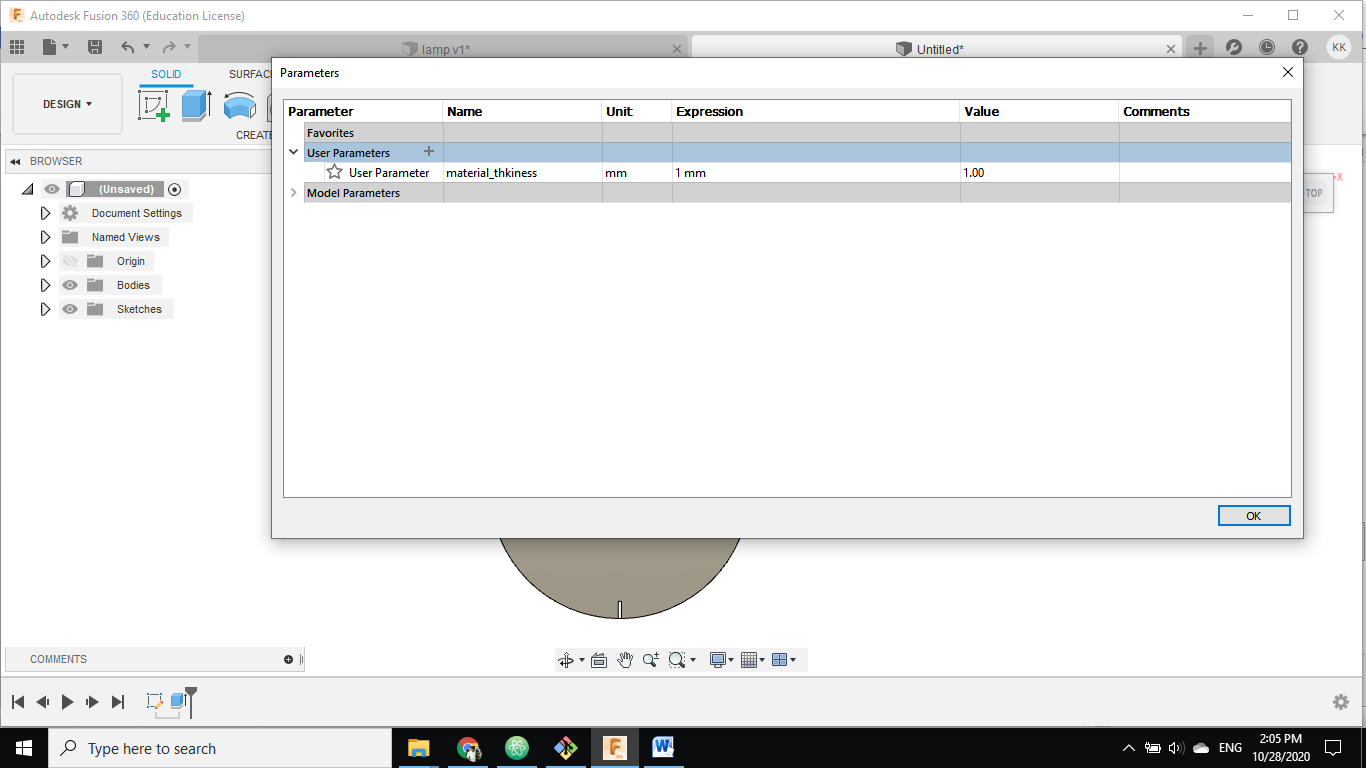Open File Explorer from the taskbar
1366x768 pixels.
[419, 748]
